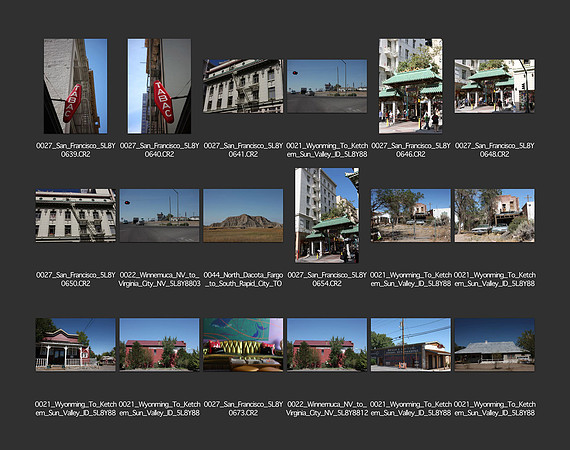The image size is (570, 450).
Task: Select the red building photo labeled 0021_Wyonming
Action: tap(159, 345)
